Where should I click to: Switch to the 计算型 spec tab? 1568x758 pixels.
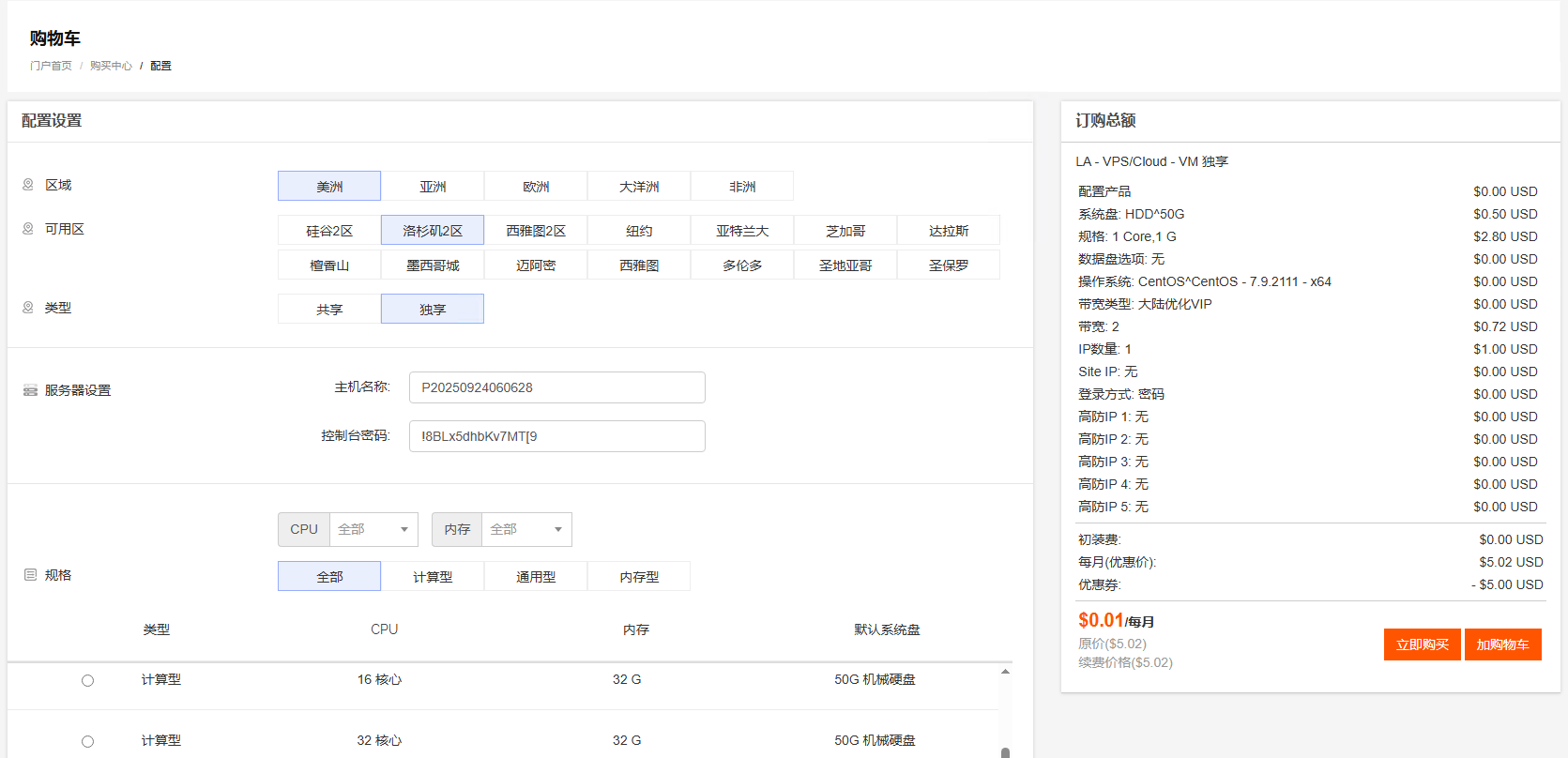(433, 576)
